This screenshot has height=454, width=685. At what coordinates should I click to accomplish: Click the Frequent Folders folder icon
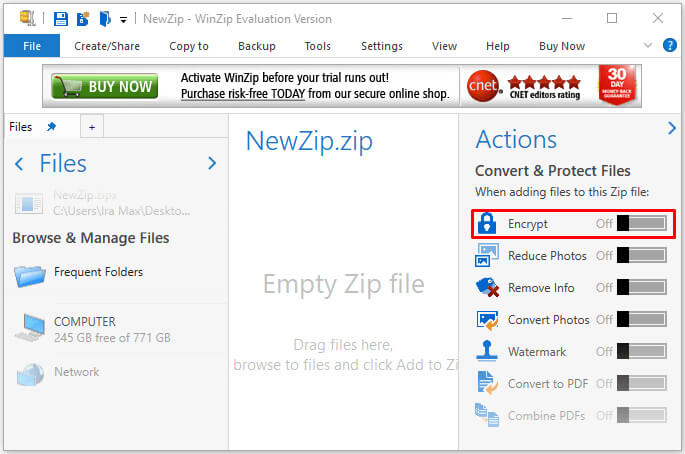pos(29,276)
